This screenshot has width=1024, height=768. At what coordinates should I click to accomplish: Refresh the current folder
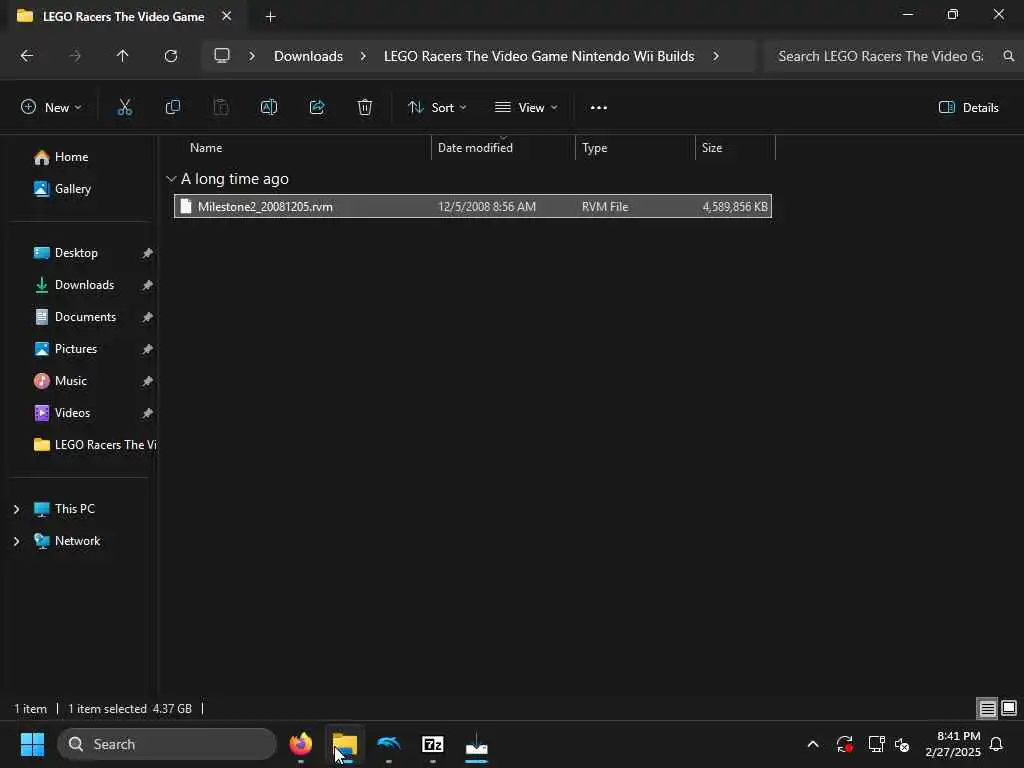click(171, 56)
